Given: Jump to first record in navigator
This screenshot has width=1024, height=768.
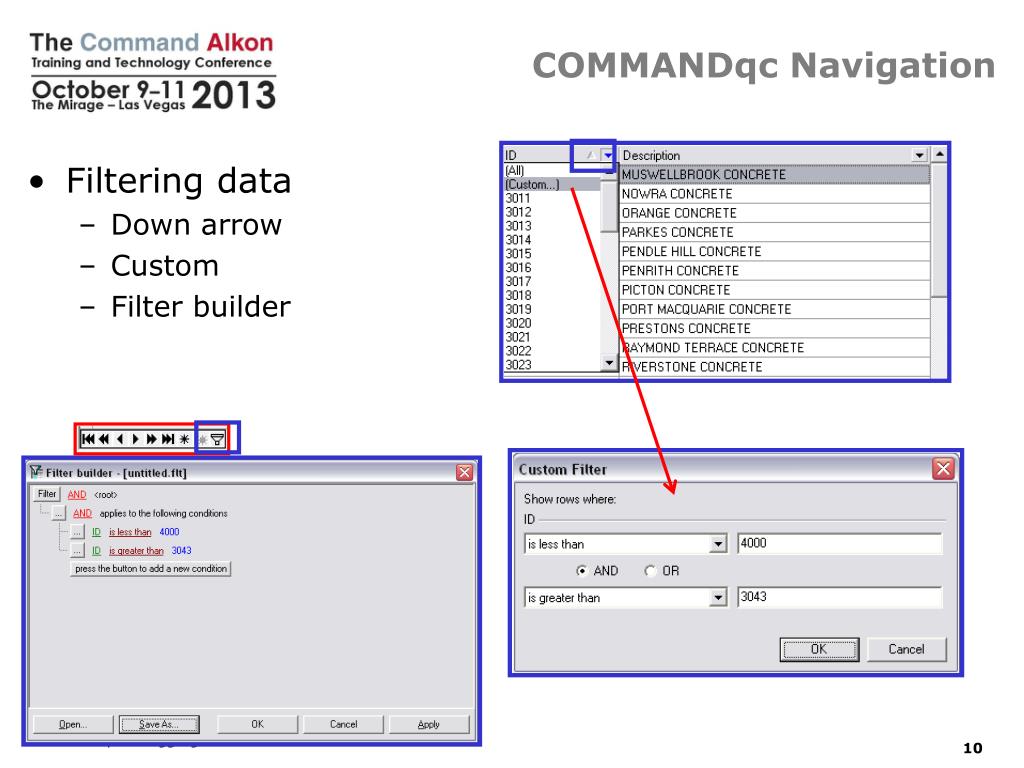Looking at the screenshot, I should click(x=88, y=439).
